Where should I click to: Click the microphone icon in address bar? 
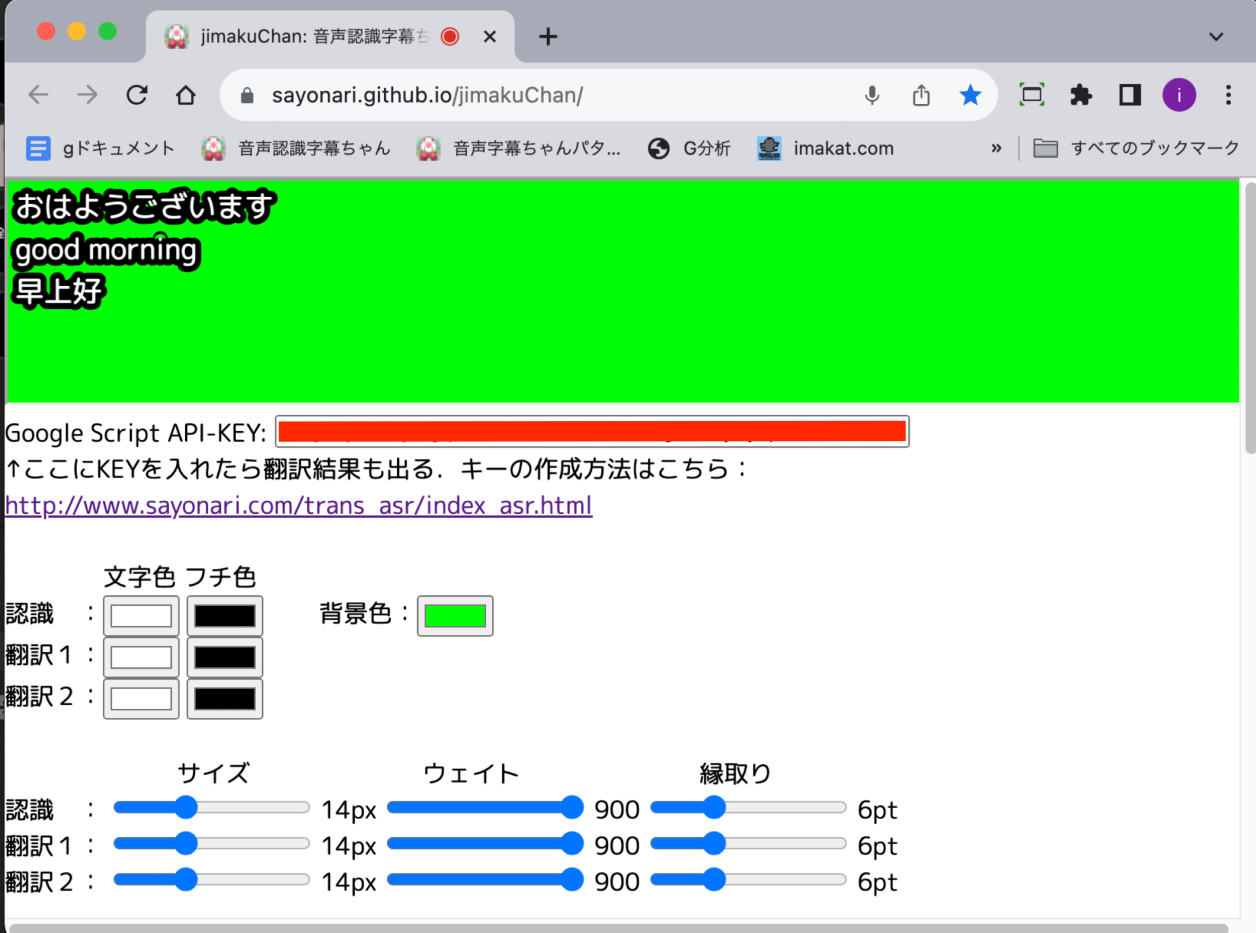click(x=872, y=95)
